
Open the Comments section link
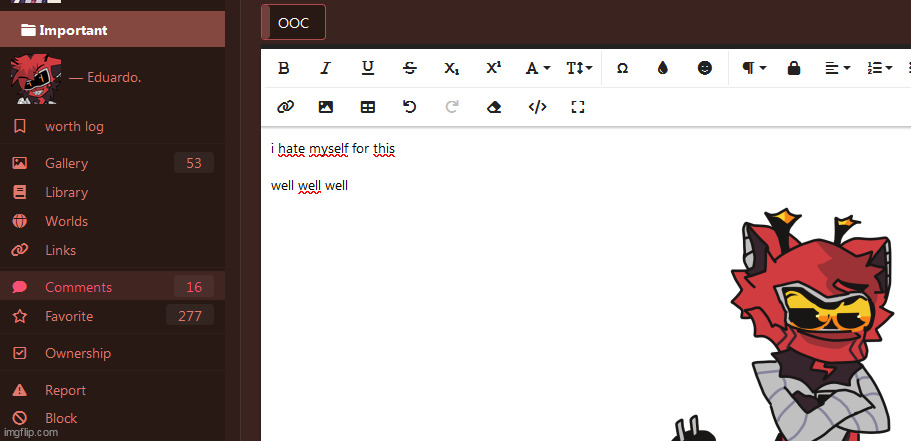pyautogui.click(x=78, y=287)
